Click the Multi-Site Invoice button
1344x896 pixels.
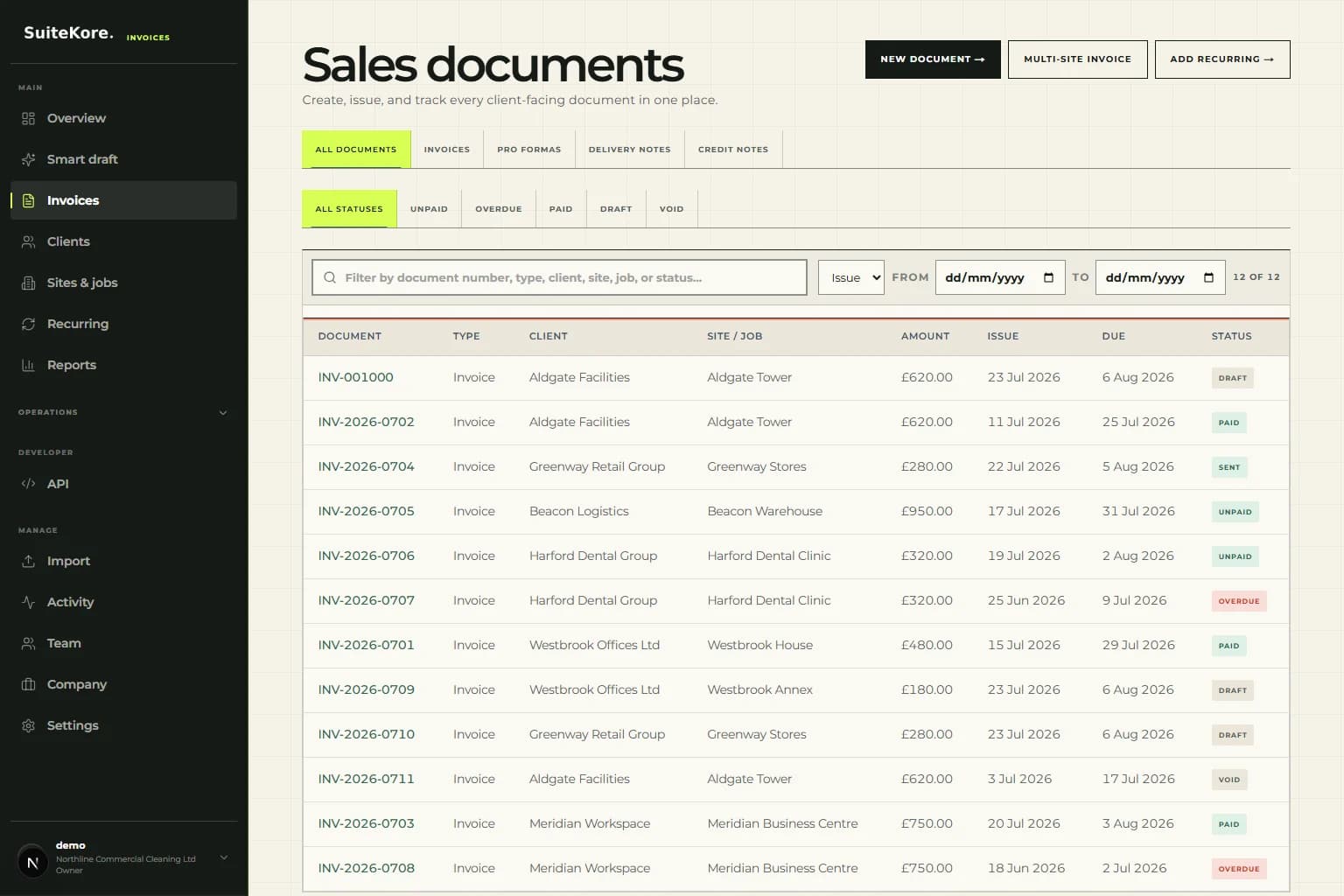1077,59
